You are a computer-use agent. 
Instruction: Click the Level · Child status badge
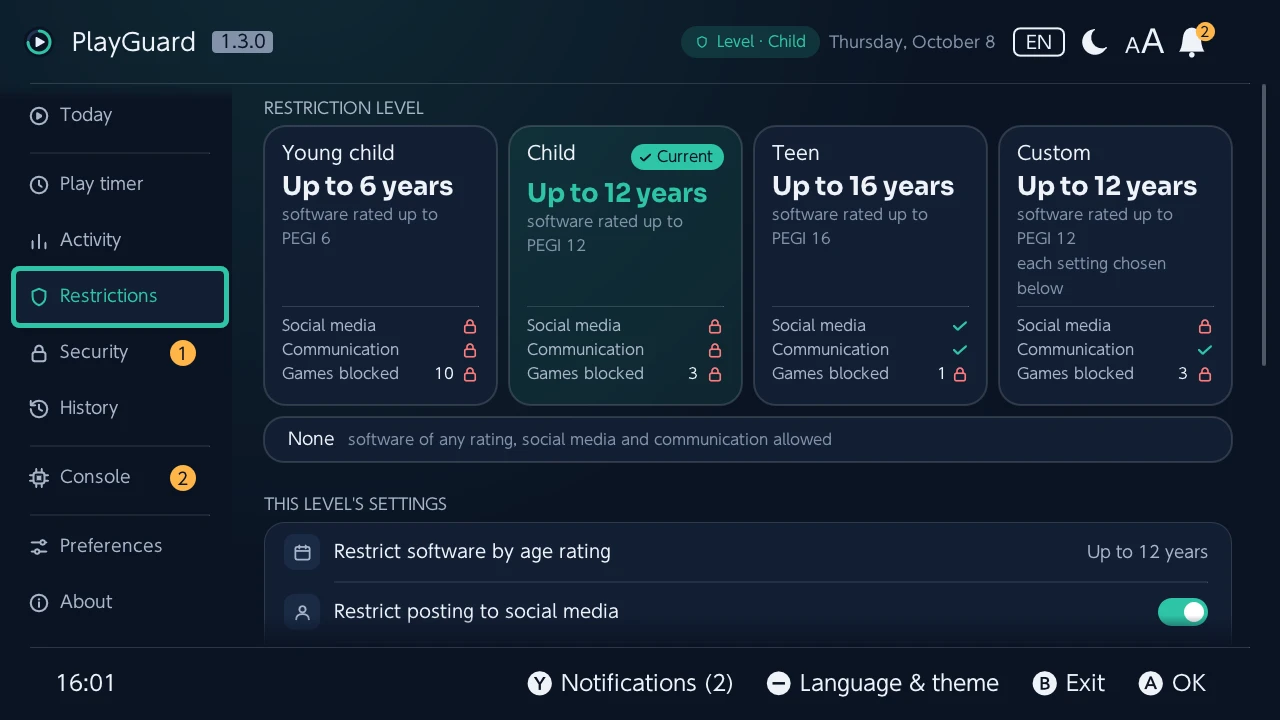coord(750,42)
